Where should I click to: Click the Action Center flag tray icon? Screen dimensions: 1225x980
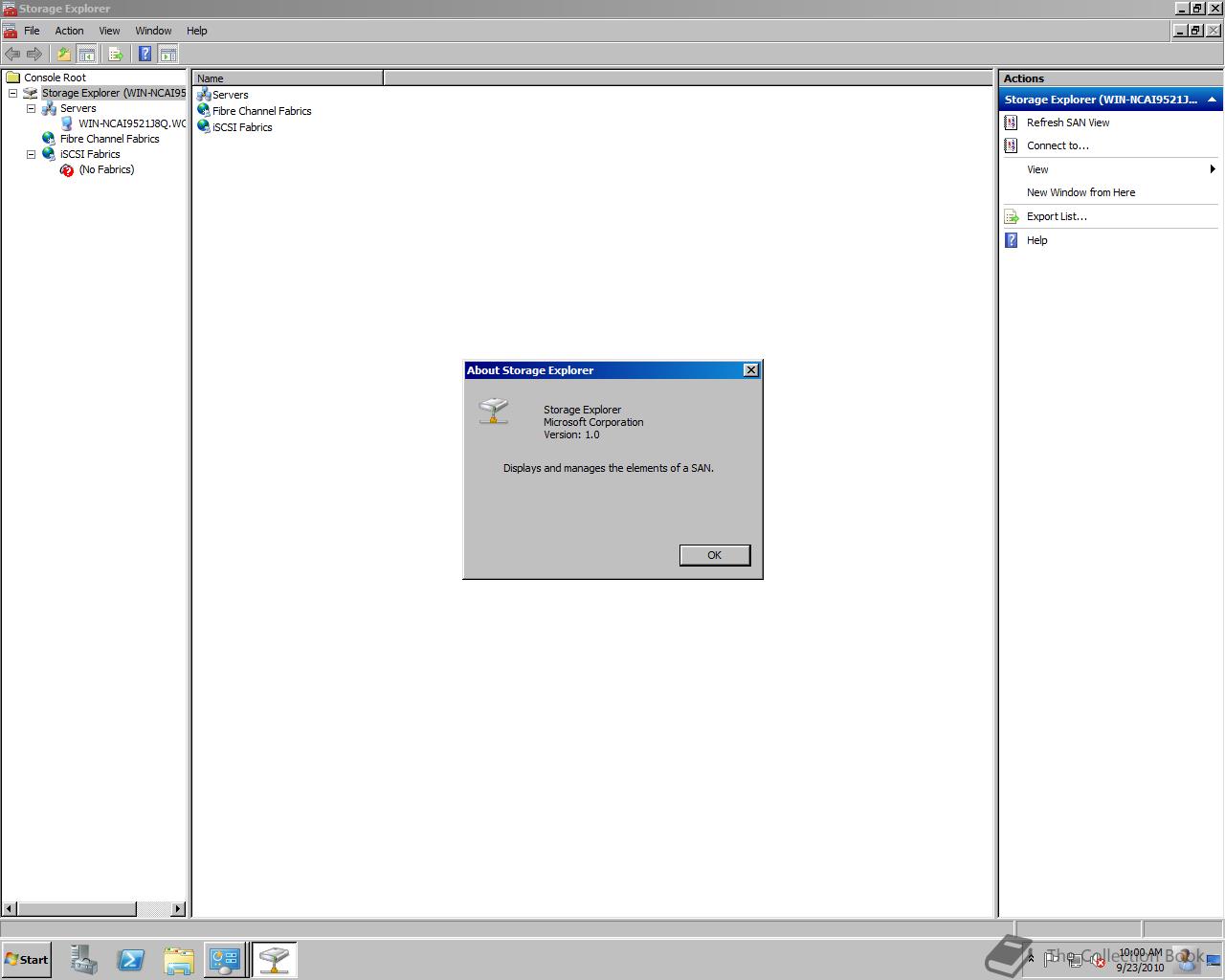1053,959
